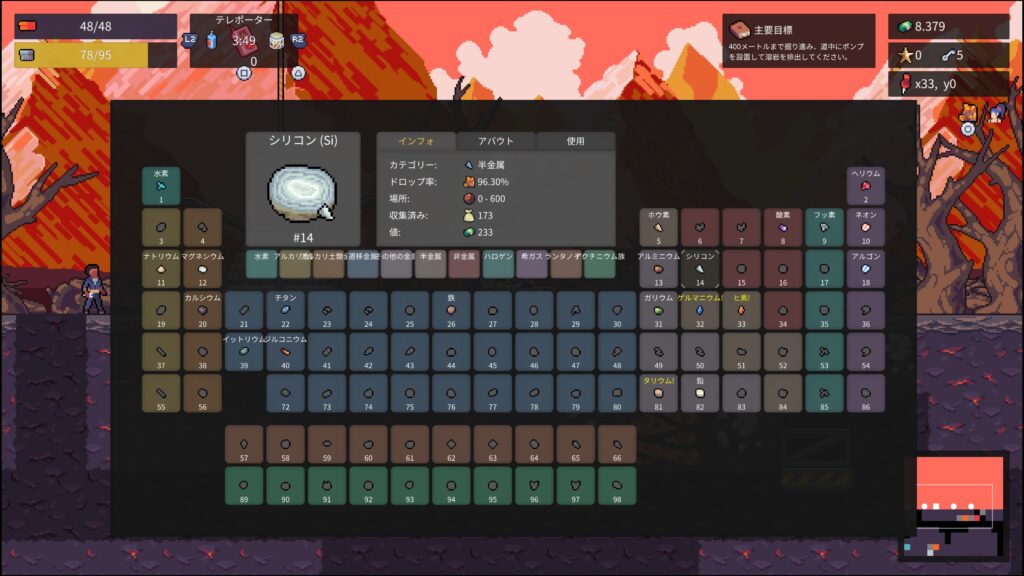Choose the Lead (鉛) element, number 82
The image size is (1024, 576).
coord(700,394)
